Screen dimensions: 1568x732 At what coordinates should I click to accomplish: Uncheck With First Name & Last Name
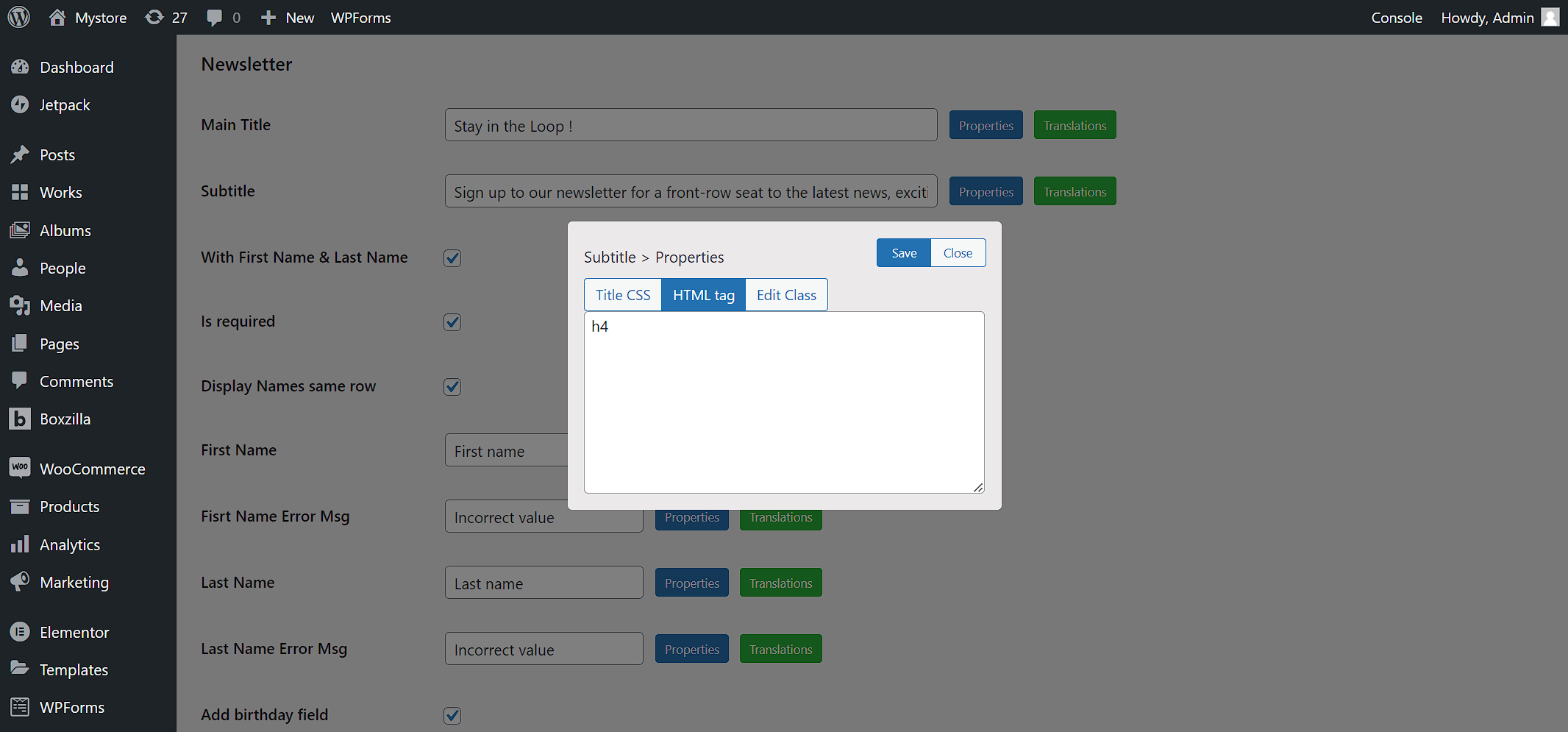click(x=452, y=258)
